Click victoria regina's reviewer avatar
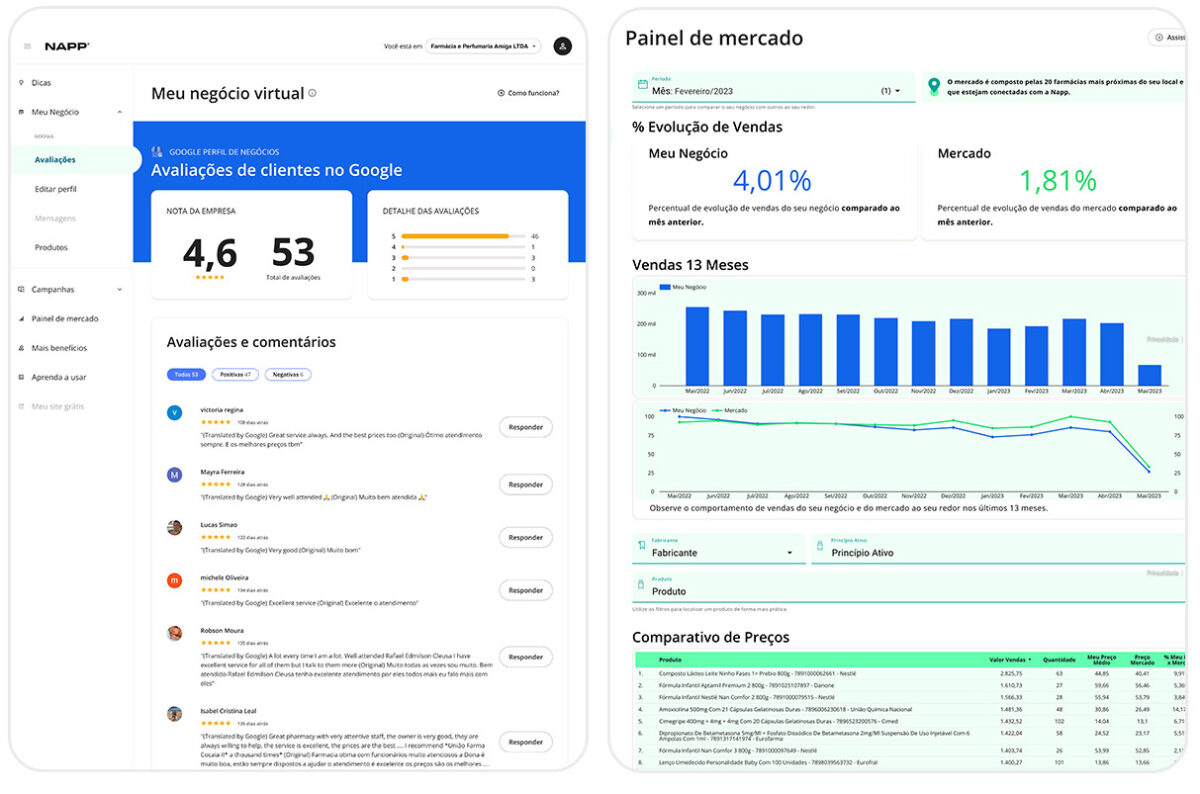 [x=175, y=412]
